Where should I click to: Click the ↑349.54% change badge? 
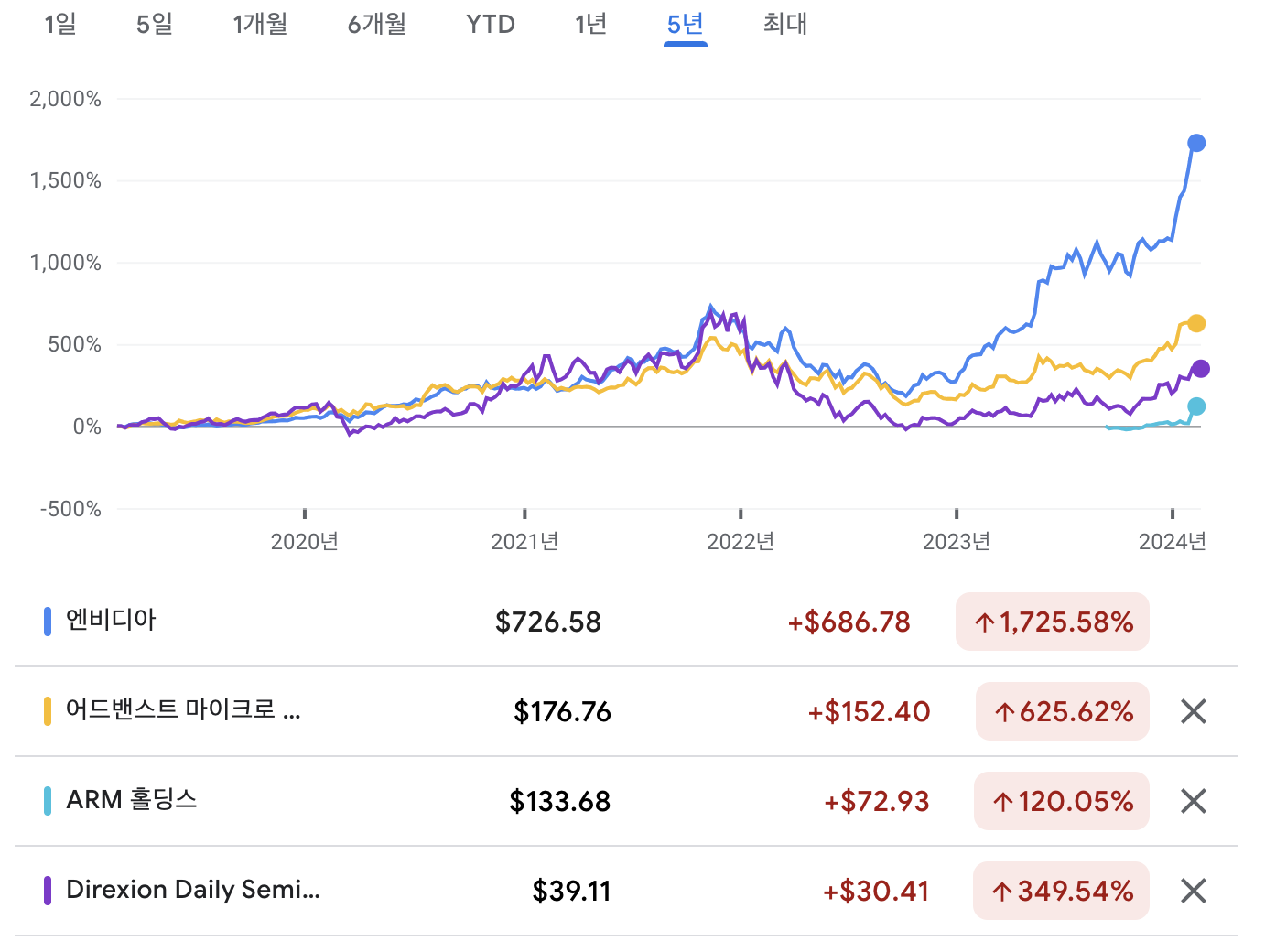(1062, 891)
